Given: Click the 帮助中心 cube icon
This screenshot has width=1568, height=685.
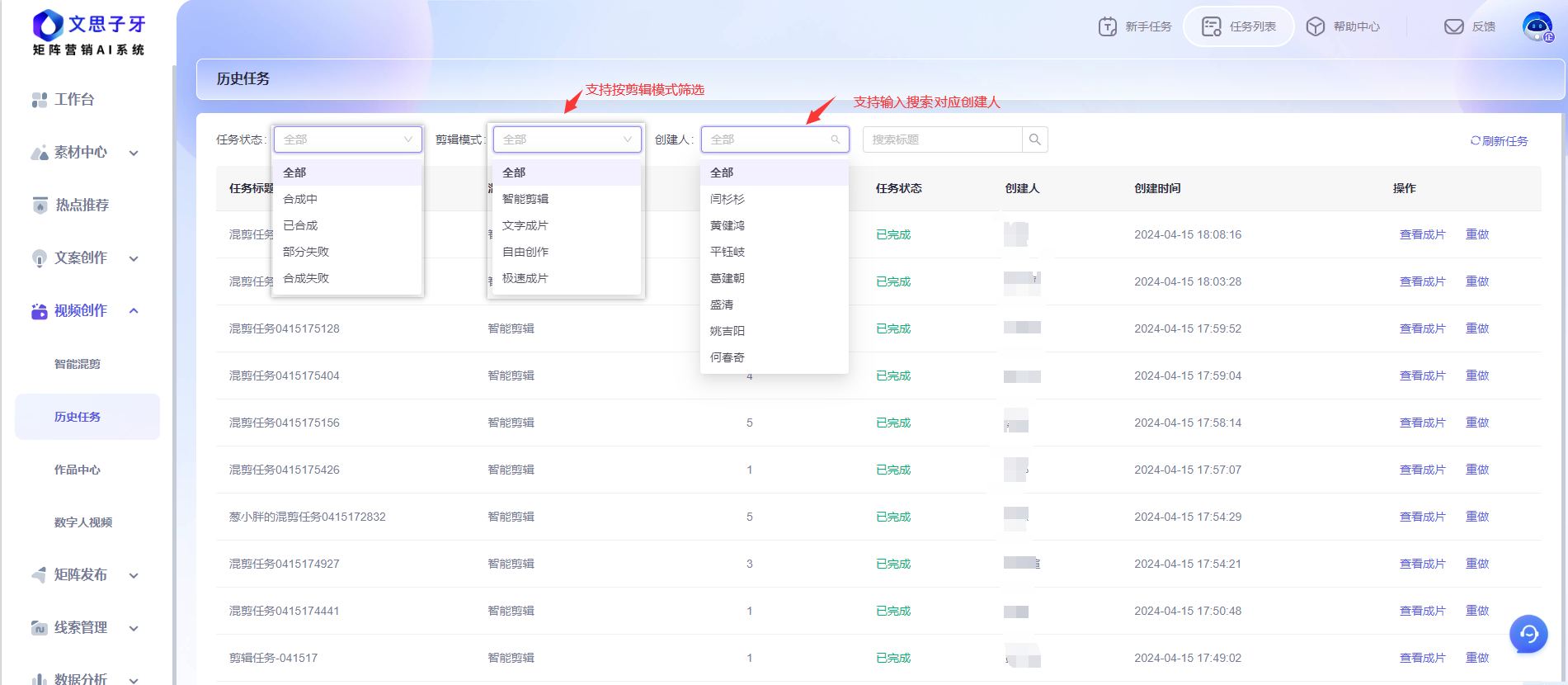Looking at the screenshot, I should click(1316, 26).
